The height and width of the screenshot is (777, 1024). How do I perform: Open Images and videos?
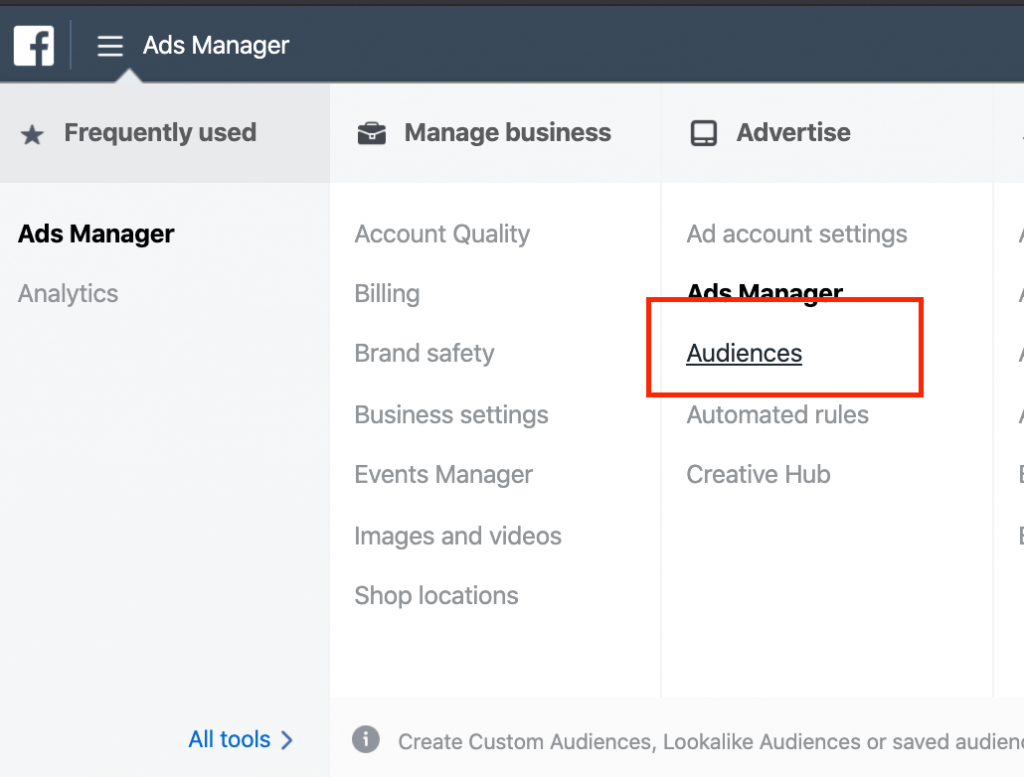[458, 536]
